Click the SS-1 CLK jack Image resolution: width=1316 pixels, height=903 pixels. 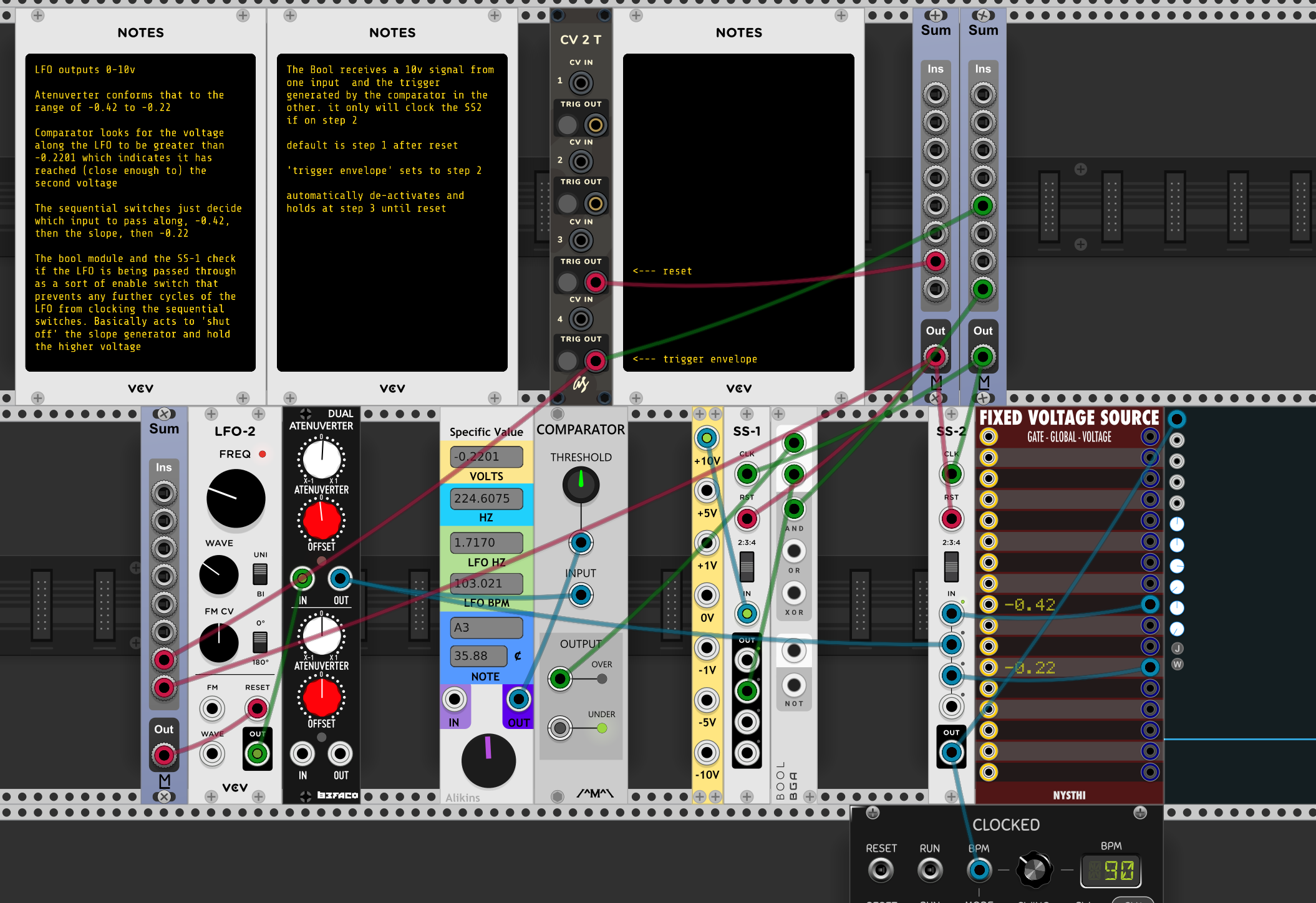pos(747,474)
